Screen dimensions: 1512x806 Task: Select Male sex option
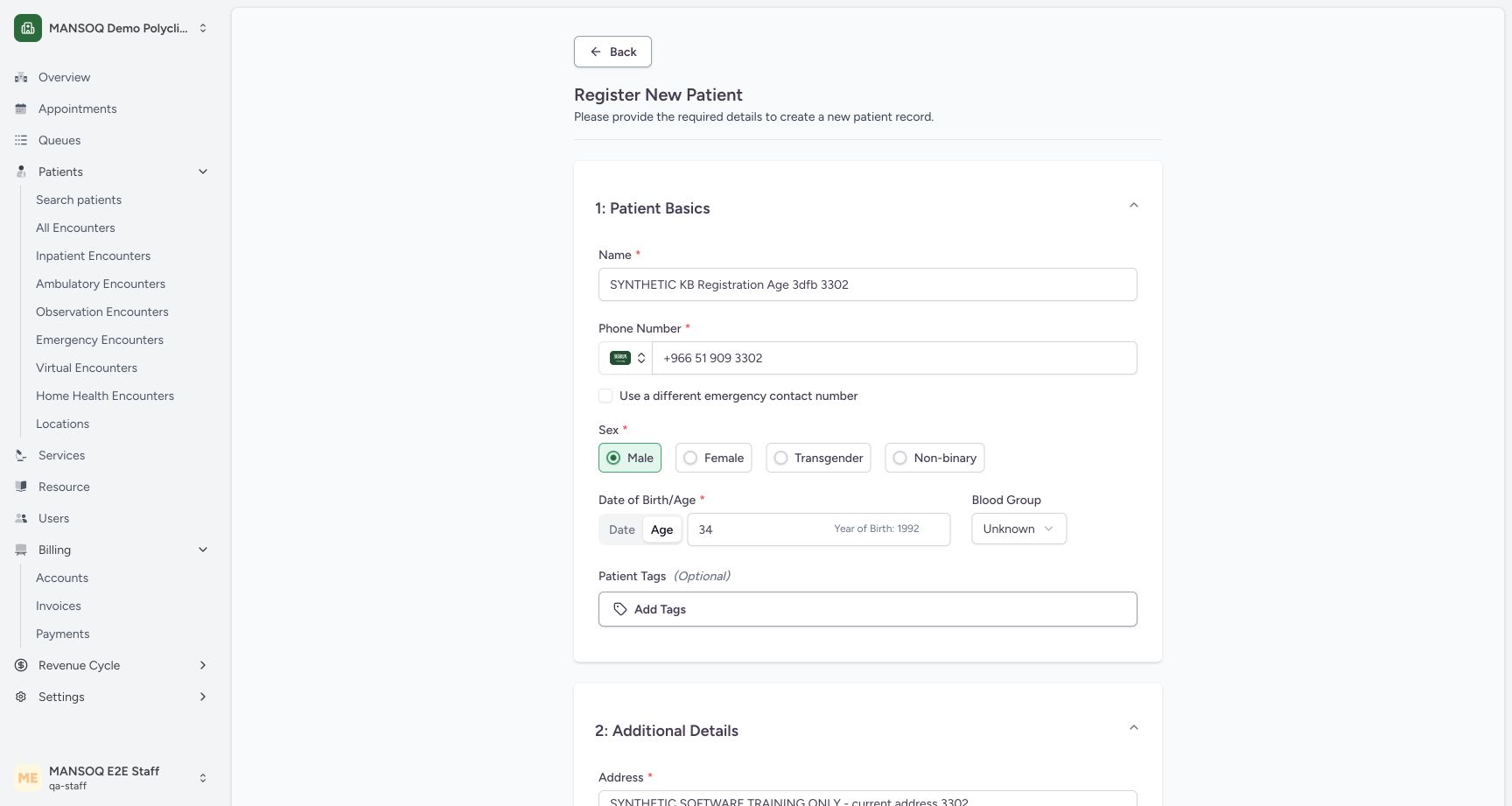[x=630, y=458]
